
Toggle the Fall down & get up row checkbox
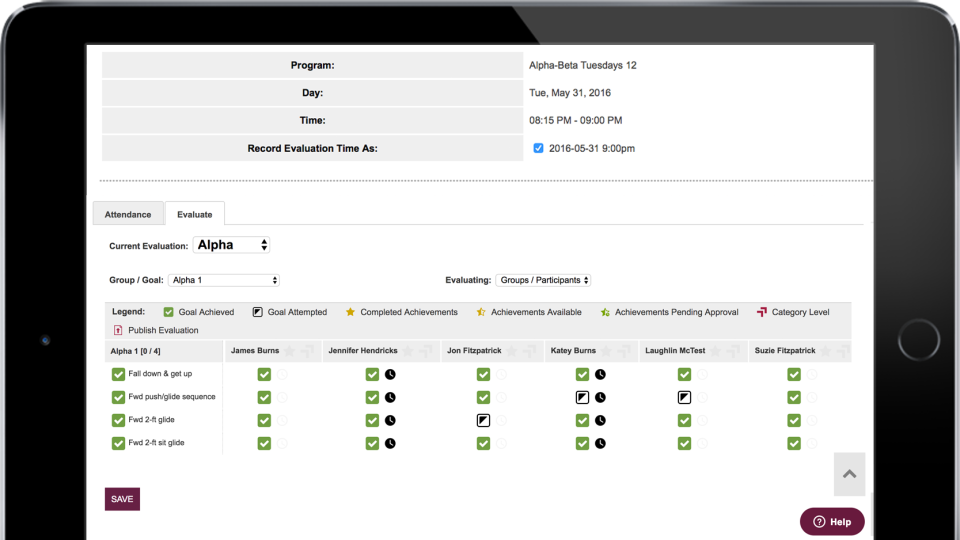click(118, 374)
